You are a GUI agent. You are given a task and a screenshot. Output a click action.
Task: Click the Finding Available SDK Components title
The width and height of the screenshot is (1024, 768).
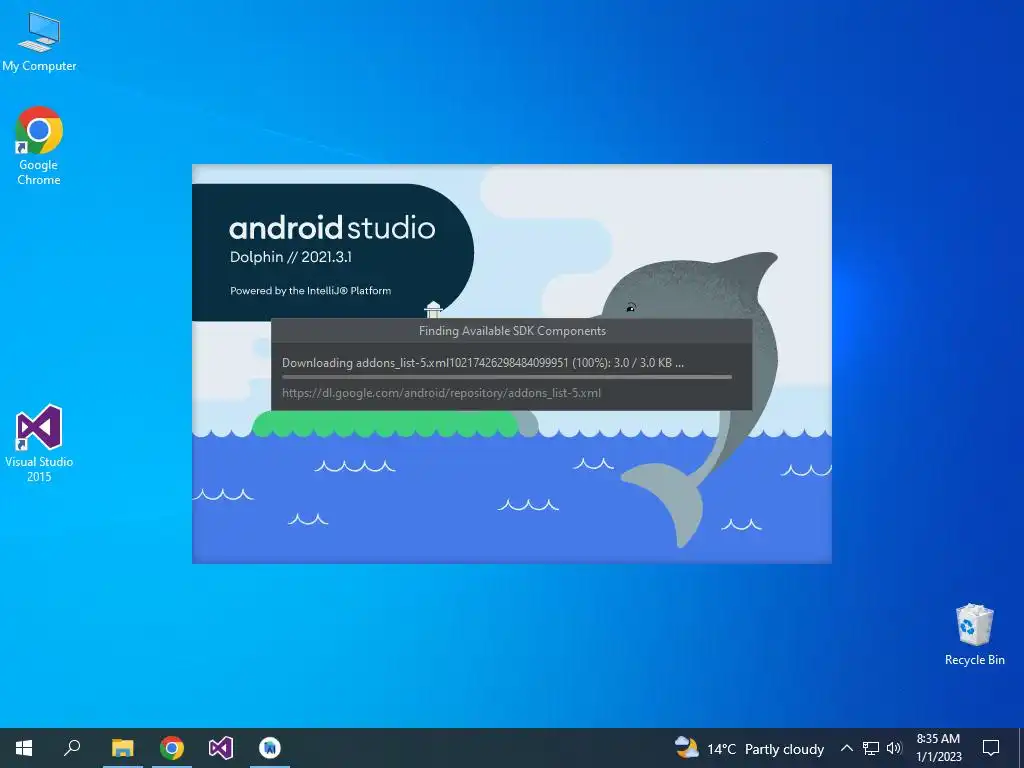512,331
